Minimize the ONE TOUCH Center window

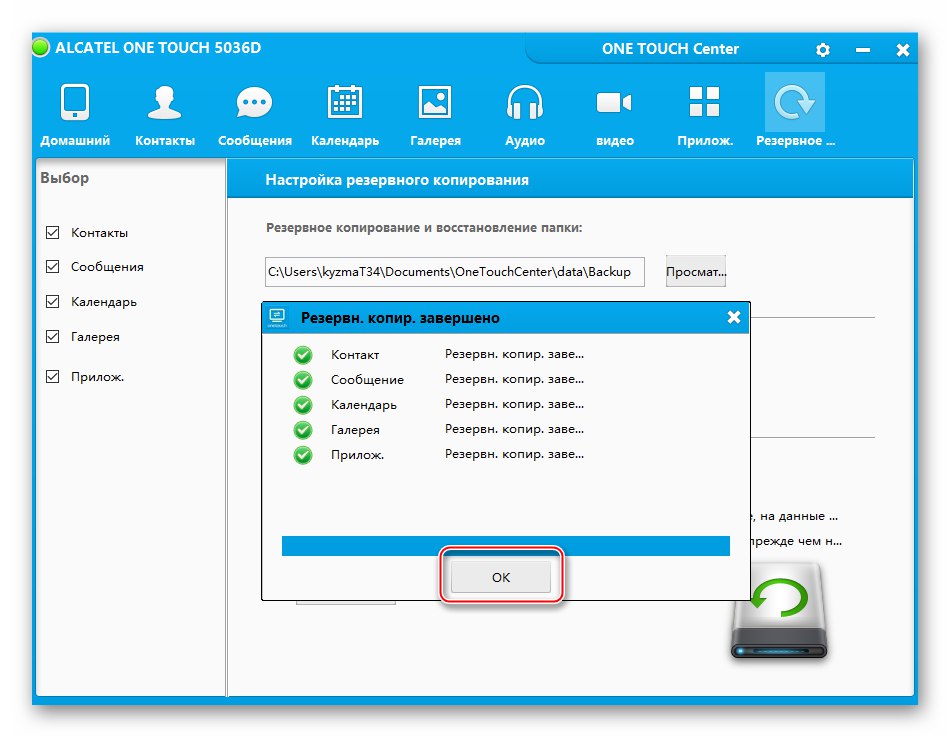coord(863,50)
